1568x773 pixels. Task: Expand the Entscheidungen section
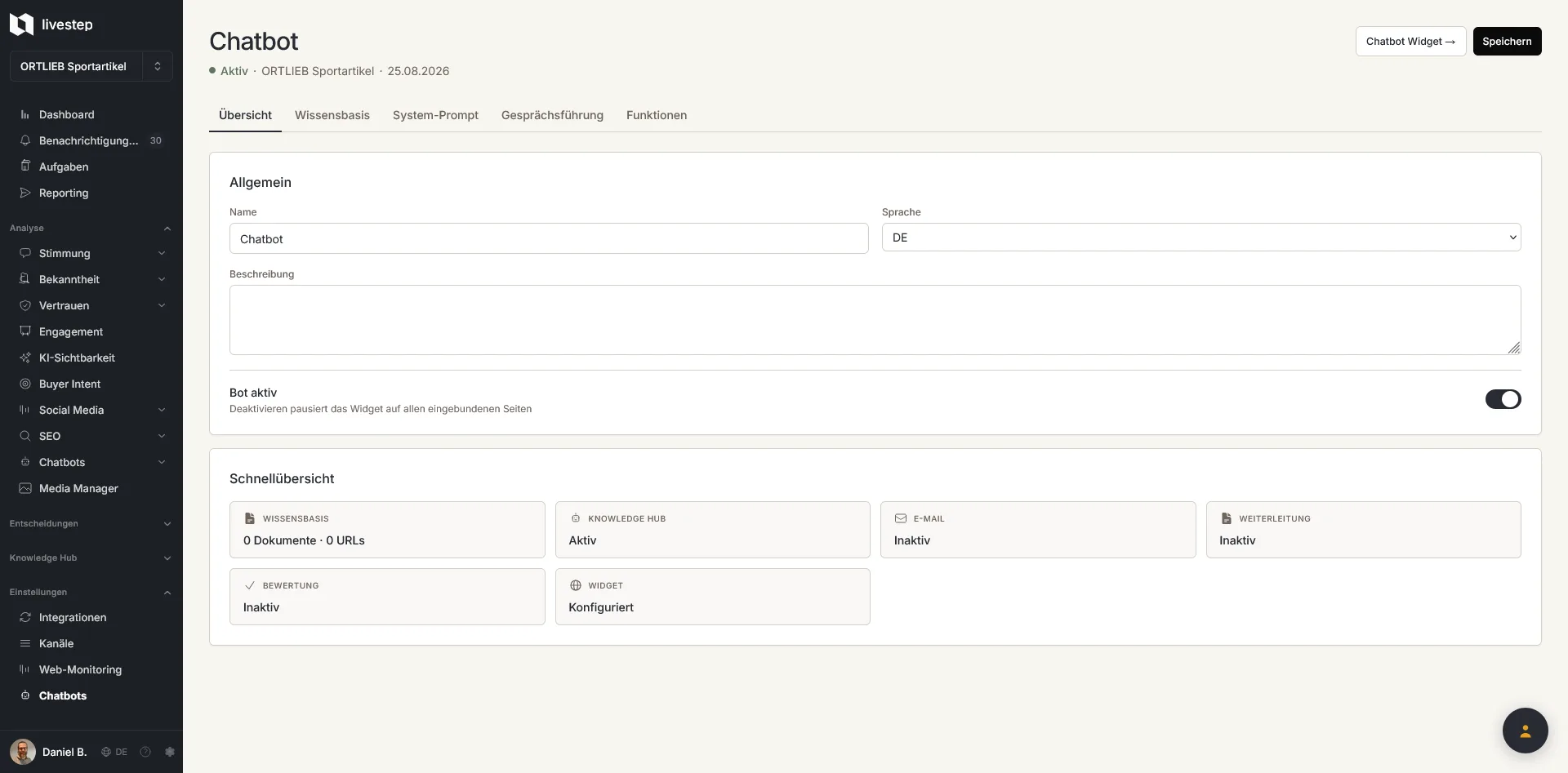coord(91,523)
